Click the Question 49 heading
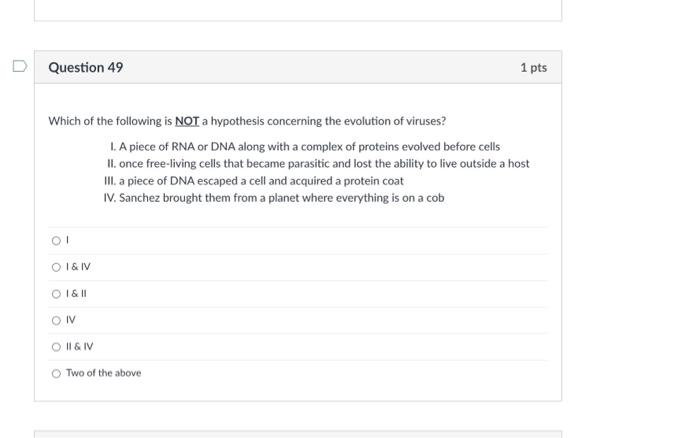700x438 pixels. click(x=86, y=67)
